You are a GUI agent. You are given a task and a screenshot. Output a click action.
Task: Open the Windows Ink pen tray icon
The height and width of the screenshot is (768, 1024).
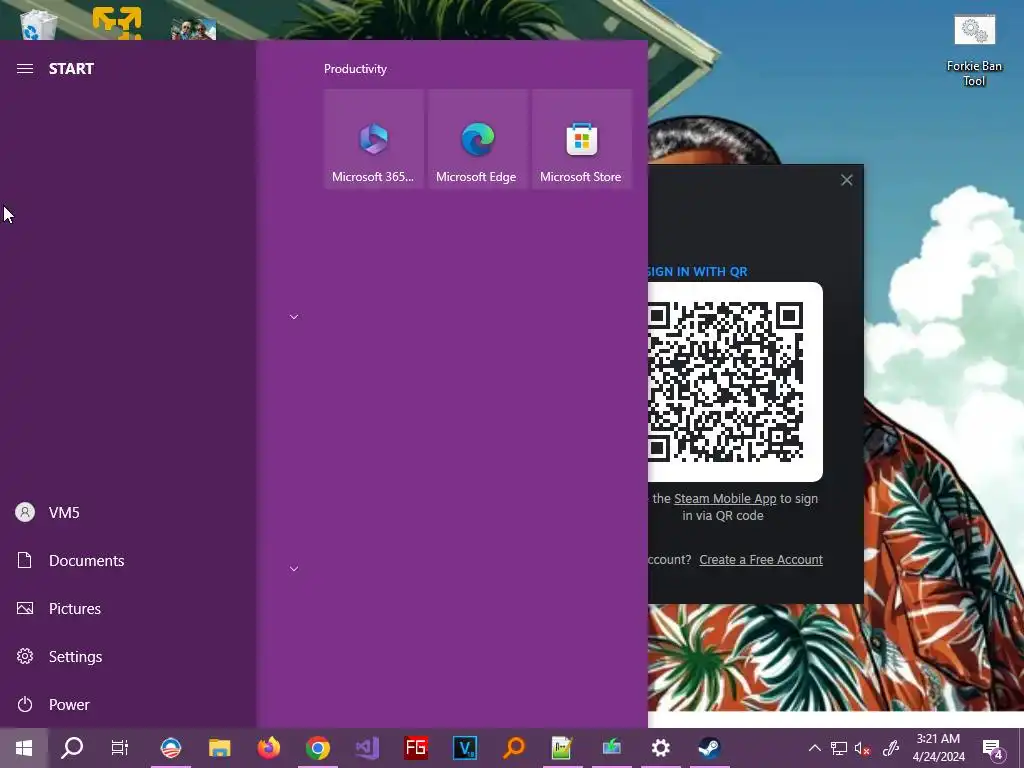tap(891, 748)
